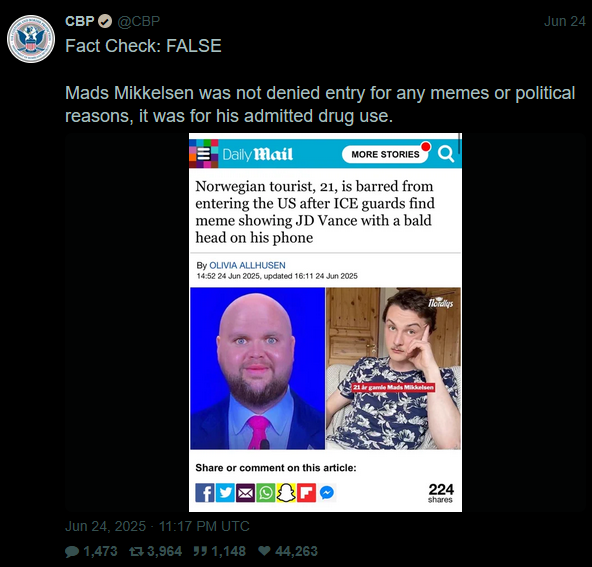
Task: Open the Jun 24 date link
Action: point(564,22)
